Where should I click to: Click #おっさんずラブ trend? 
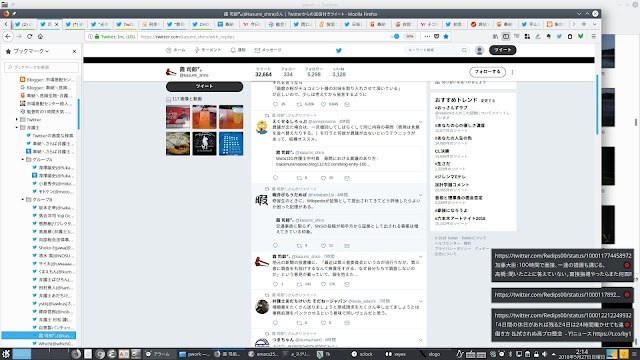click(x=451, y=108)
